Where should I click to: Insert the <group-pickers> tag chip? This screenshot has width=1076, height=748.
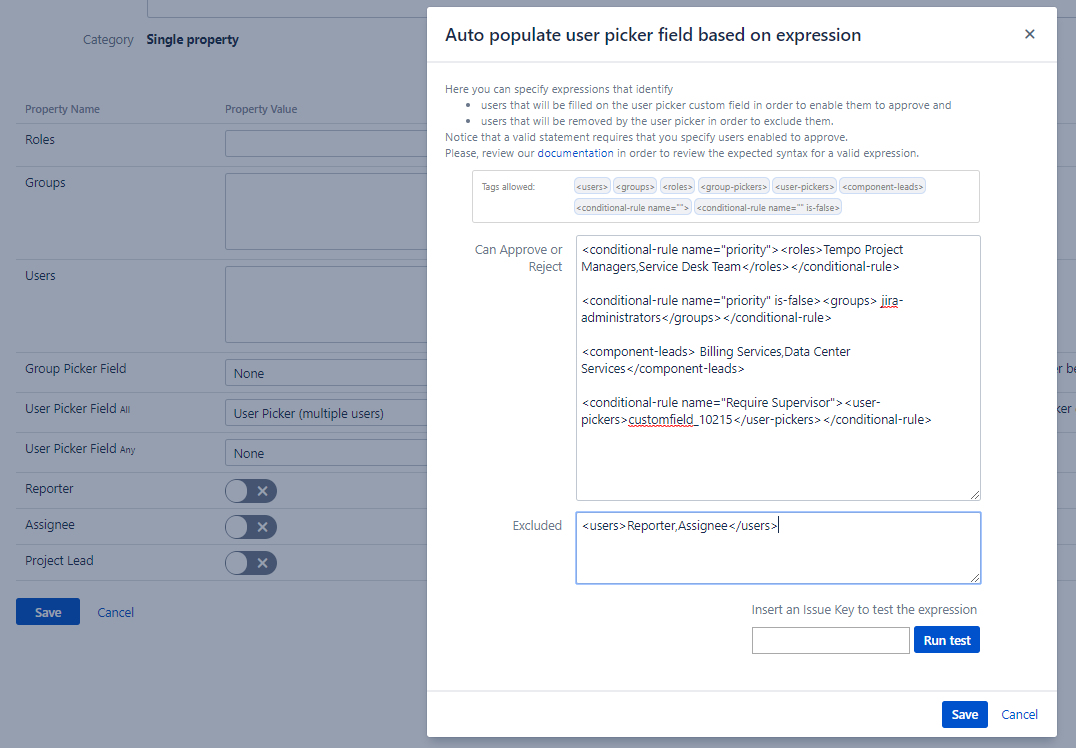pos(734,186)
